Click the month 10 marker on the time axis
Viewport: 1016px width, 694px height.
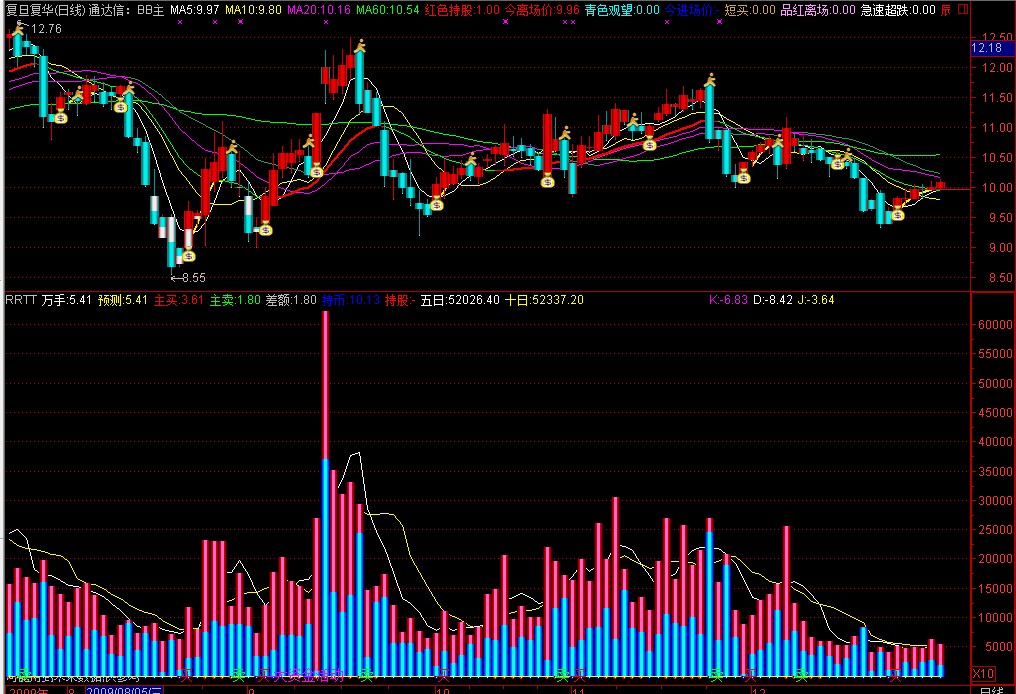point(443,691)
